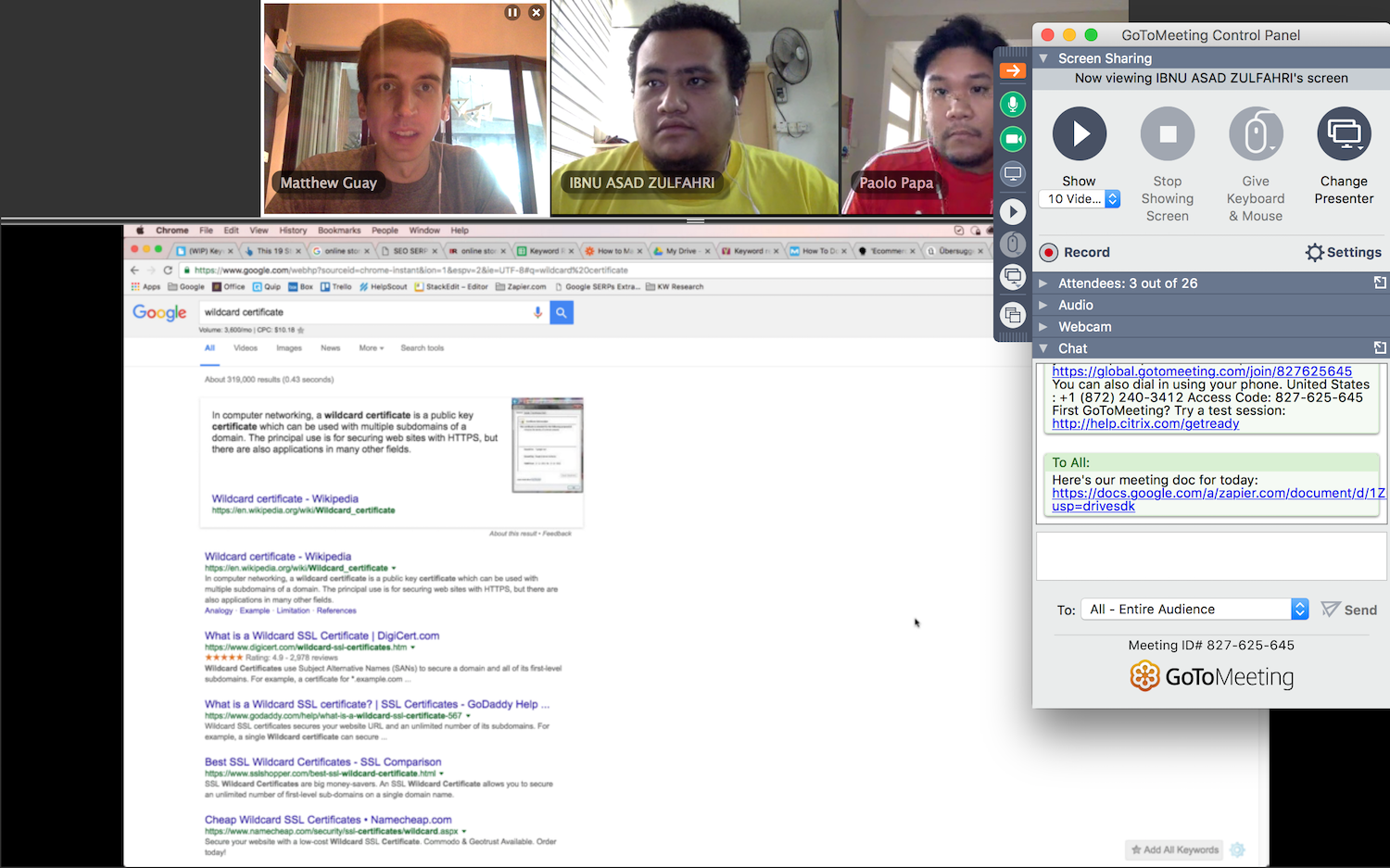Click Give Keyboard & Mouse icon
1390x868 pixels.
[x=1256, y=134]
